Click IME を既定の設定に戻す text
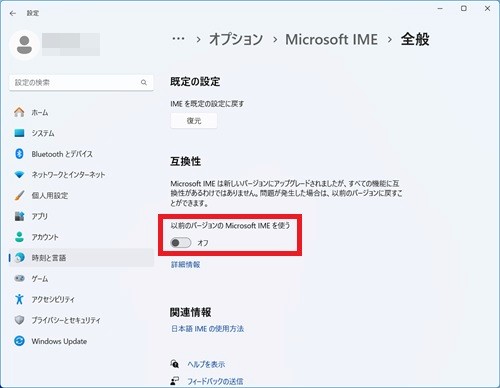Viewport: 500px width, 388px height. click(x=207, y=104)
